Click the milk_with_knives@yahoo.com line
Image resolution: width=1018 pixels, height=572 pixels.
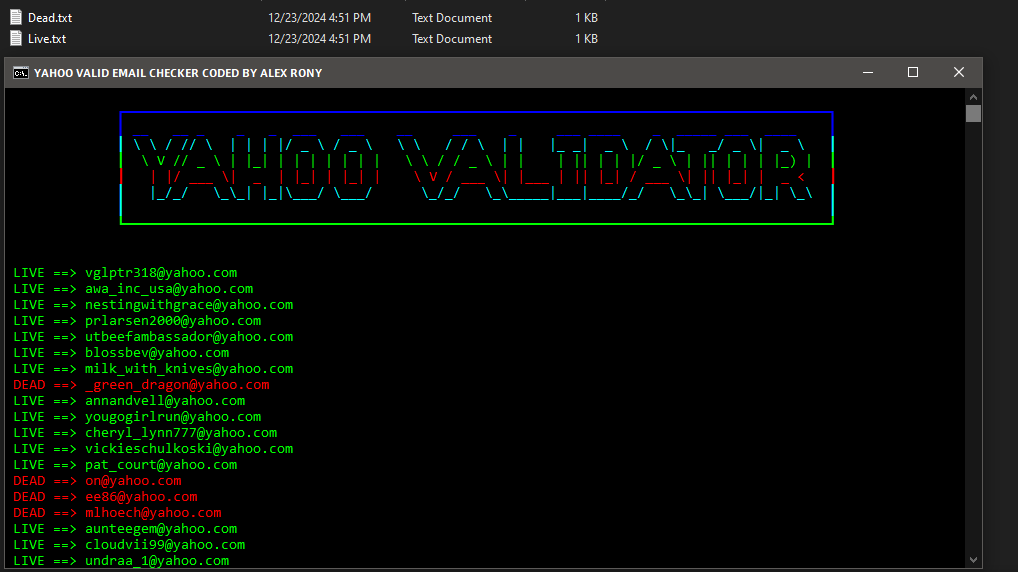point(153,369)
